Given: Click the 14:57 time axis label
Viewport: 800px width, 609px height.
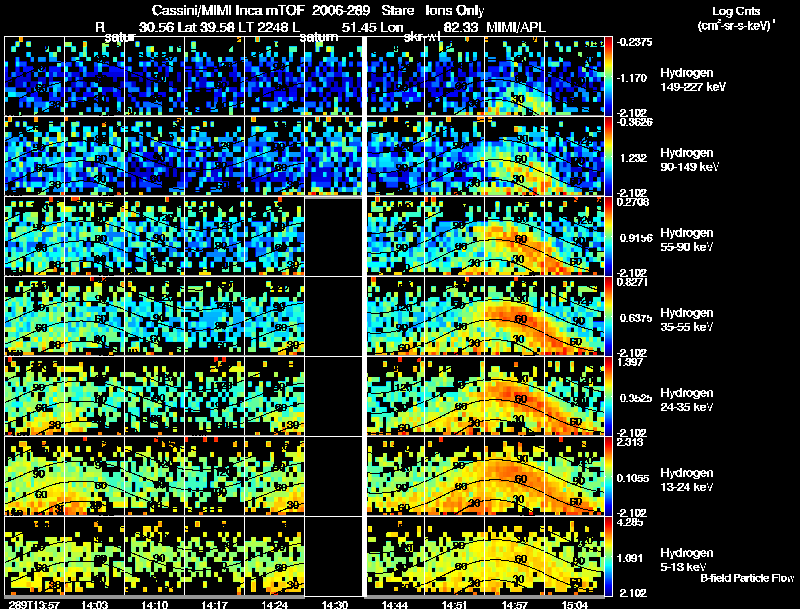Looking at the screenshot, I should [514, 605].
